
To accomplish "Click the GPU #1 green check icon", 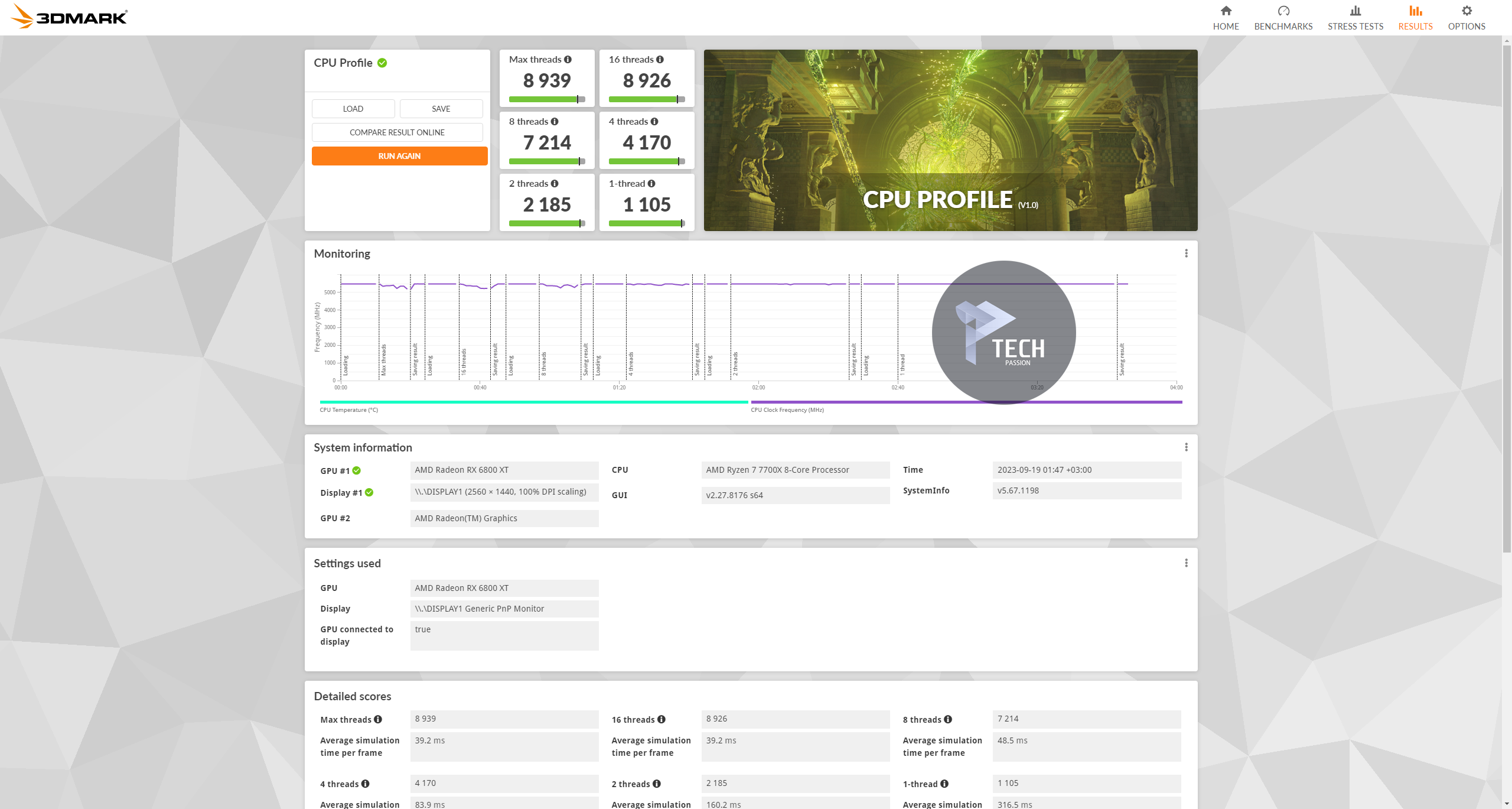I will [357, 471].
